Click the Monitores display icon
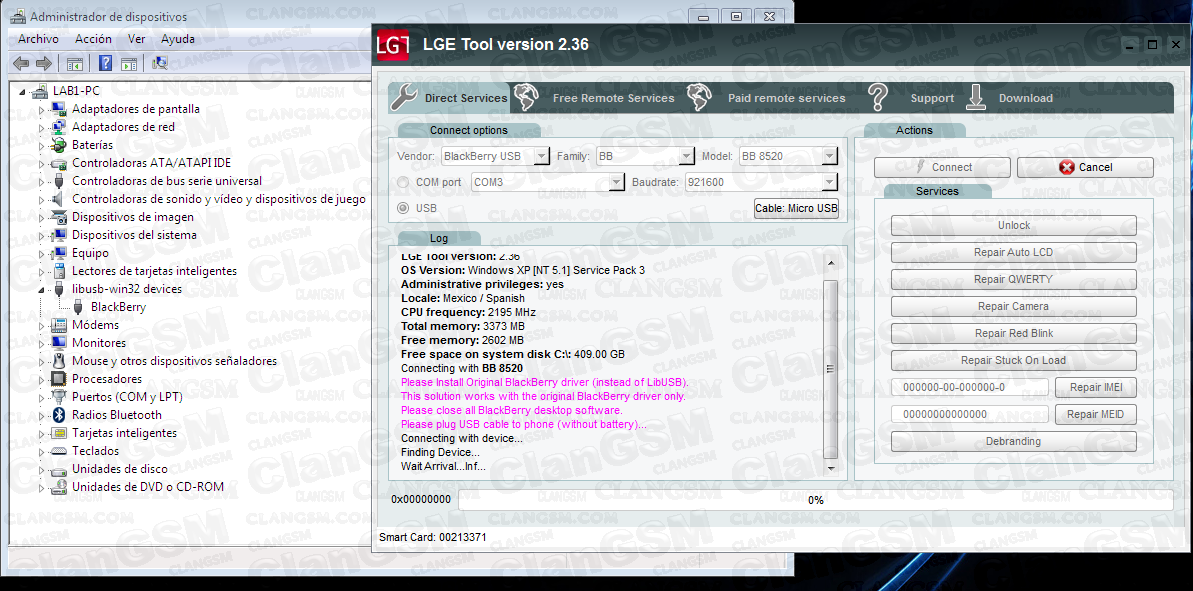The height and width of the screenshot is (591, 1193). click(59, 343)
